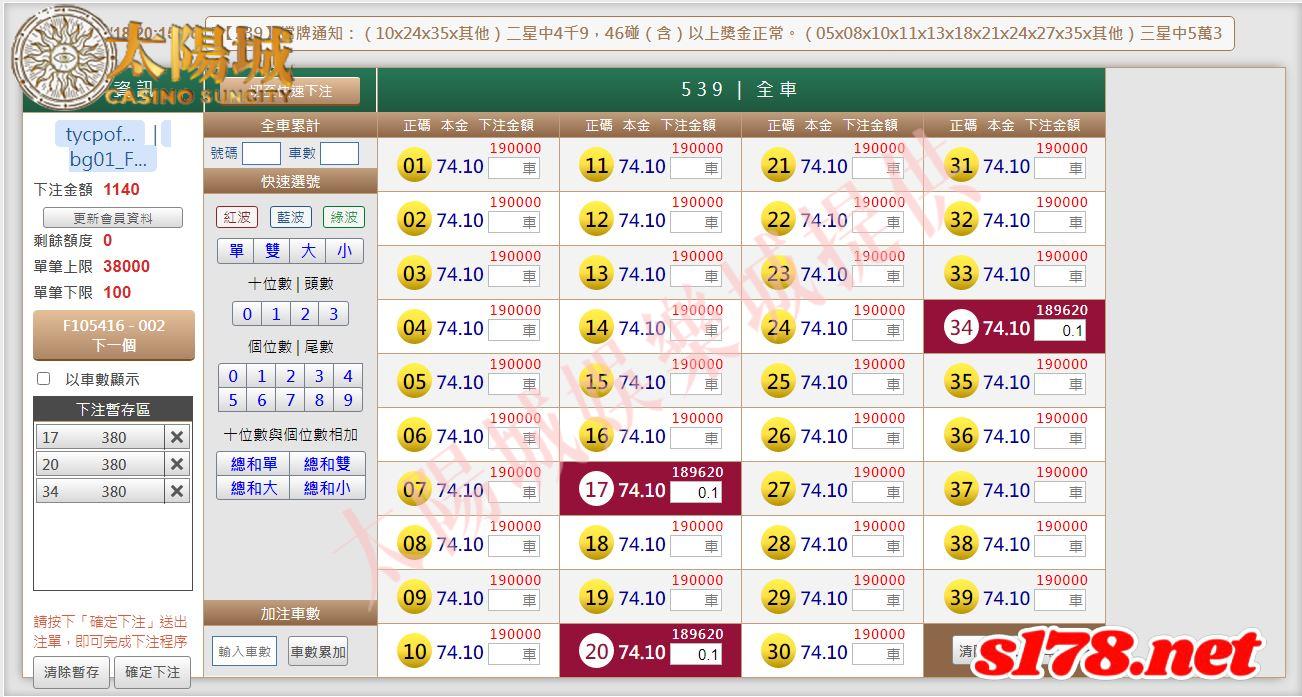Deselect the highlighted ball 20

(596, 652)
